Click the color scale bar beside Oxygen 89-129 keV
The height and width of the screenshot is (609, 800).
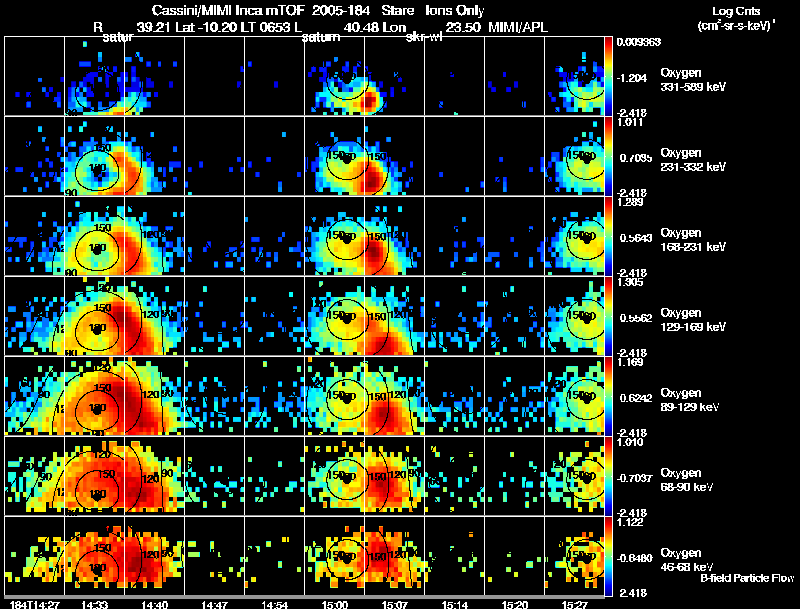click(608, 396)
